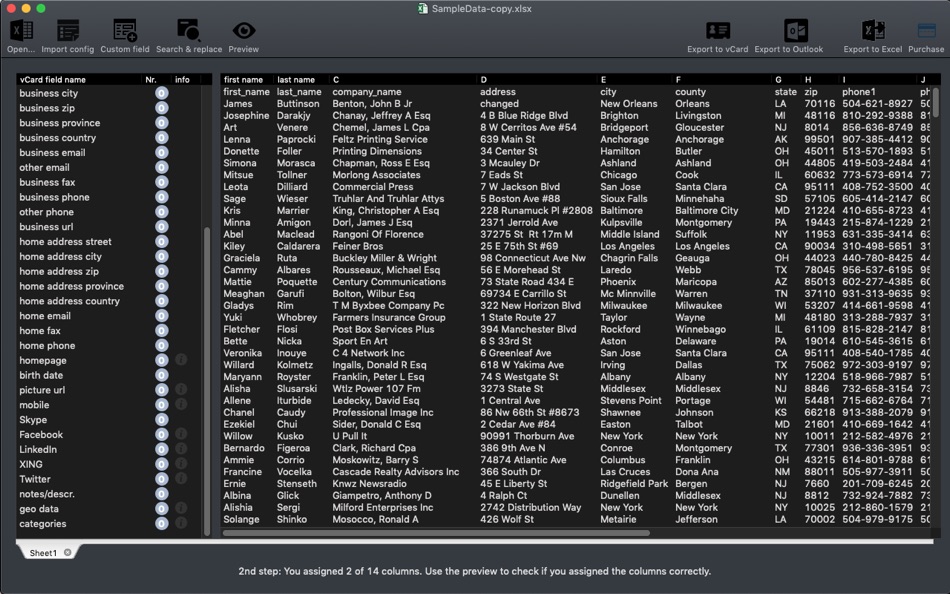
Task: Click column header F
Action: pyautogui.click(x=722, y=79)
